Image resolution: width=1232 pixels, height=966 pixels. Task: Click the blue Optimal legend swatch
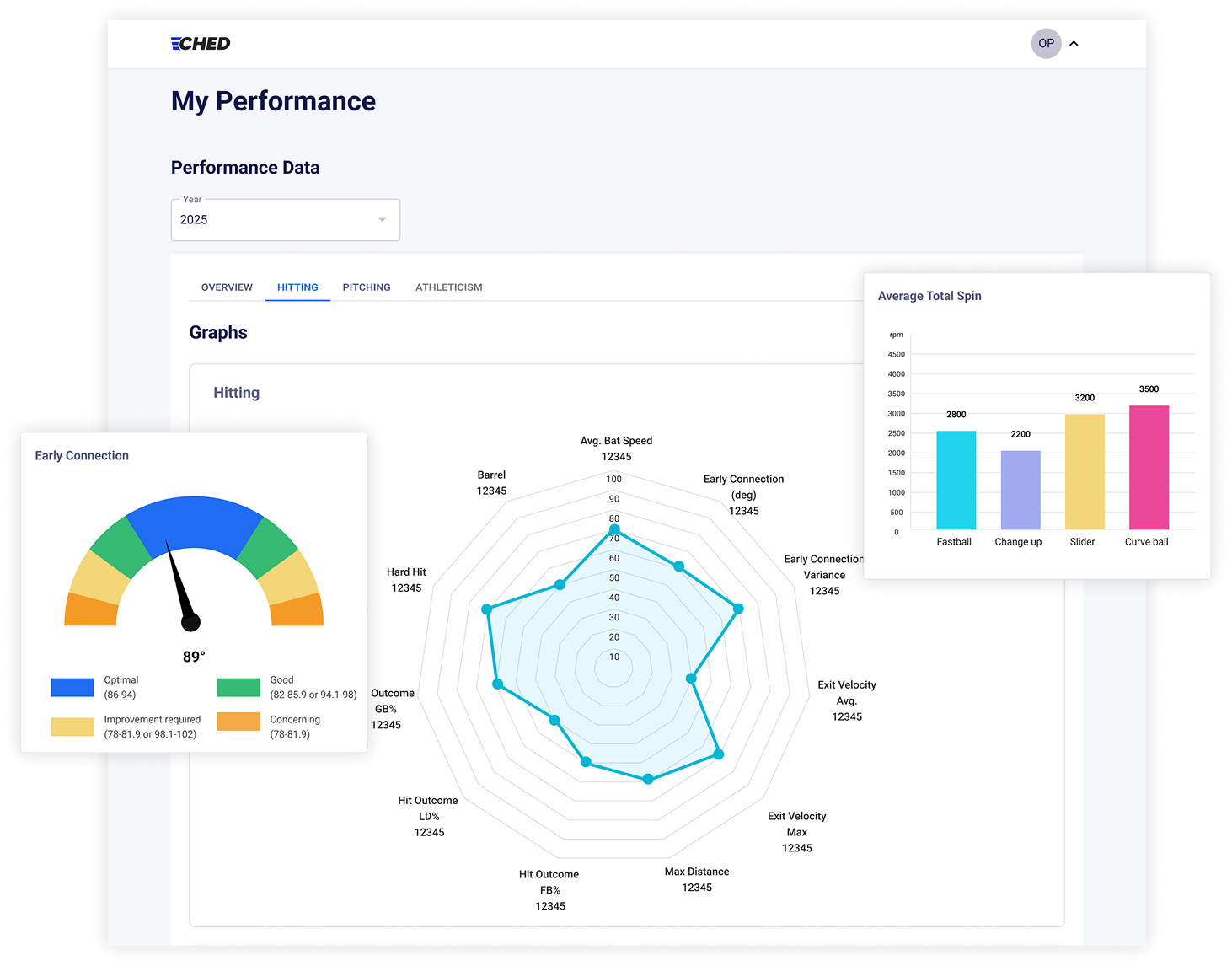click(72, 687)
